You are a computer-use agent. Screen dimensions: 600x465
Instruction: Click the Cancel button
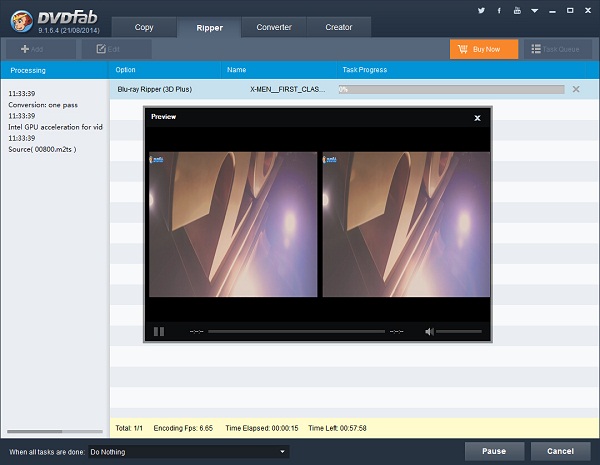coord(561,451)
